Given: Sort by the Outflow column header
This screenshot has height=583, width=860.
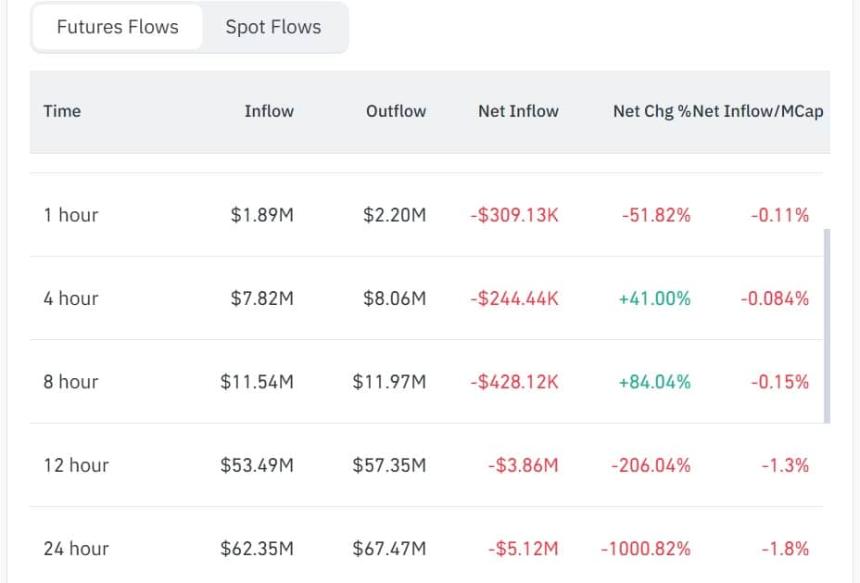Looking at the screenshot, I should click(x=396, y=111).
